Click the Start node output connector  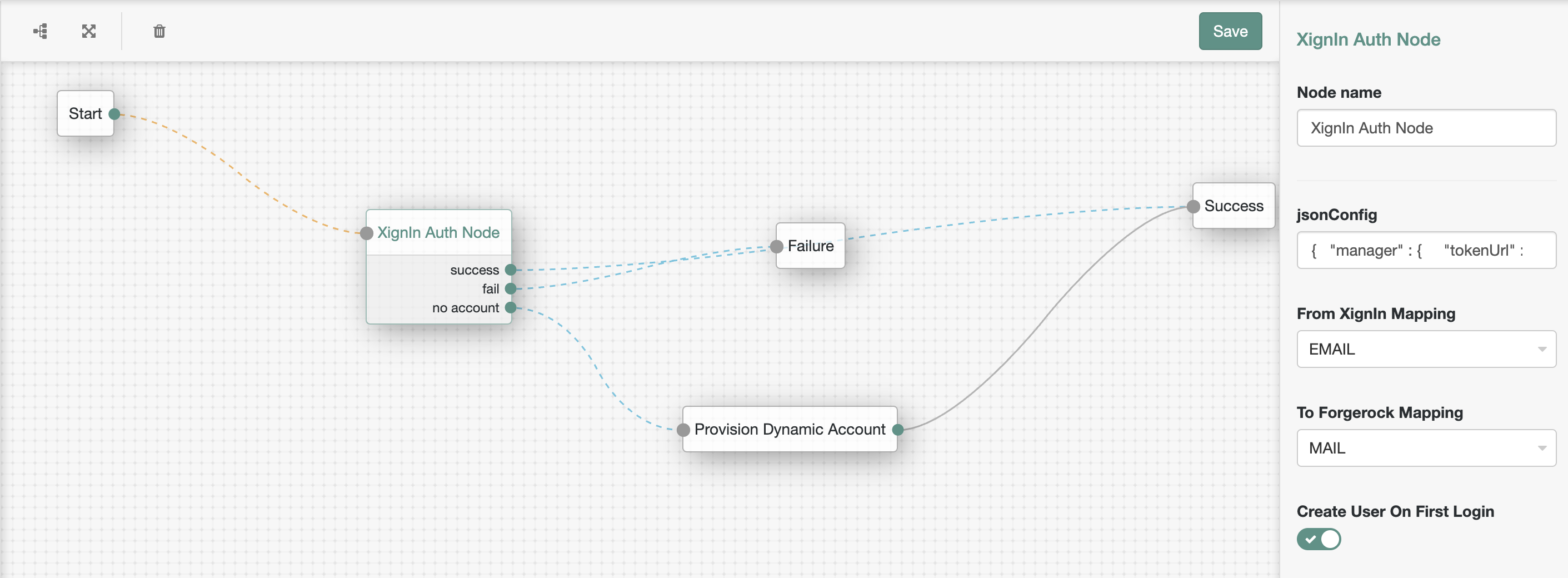click(x=114, y=114)
